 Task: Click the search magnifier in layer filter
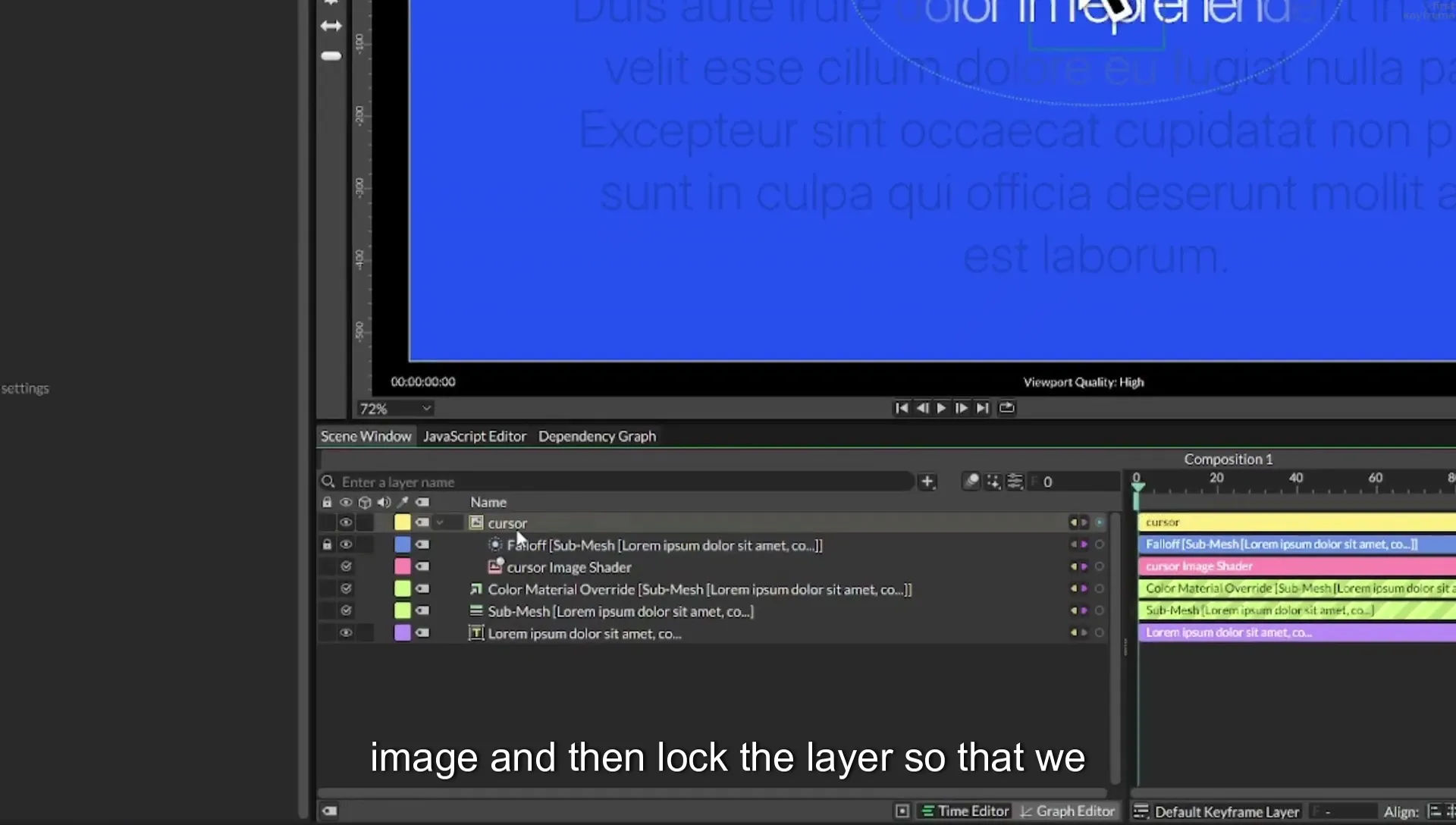point(328,482)
